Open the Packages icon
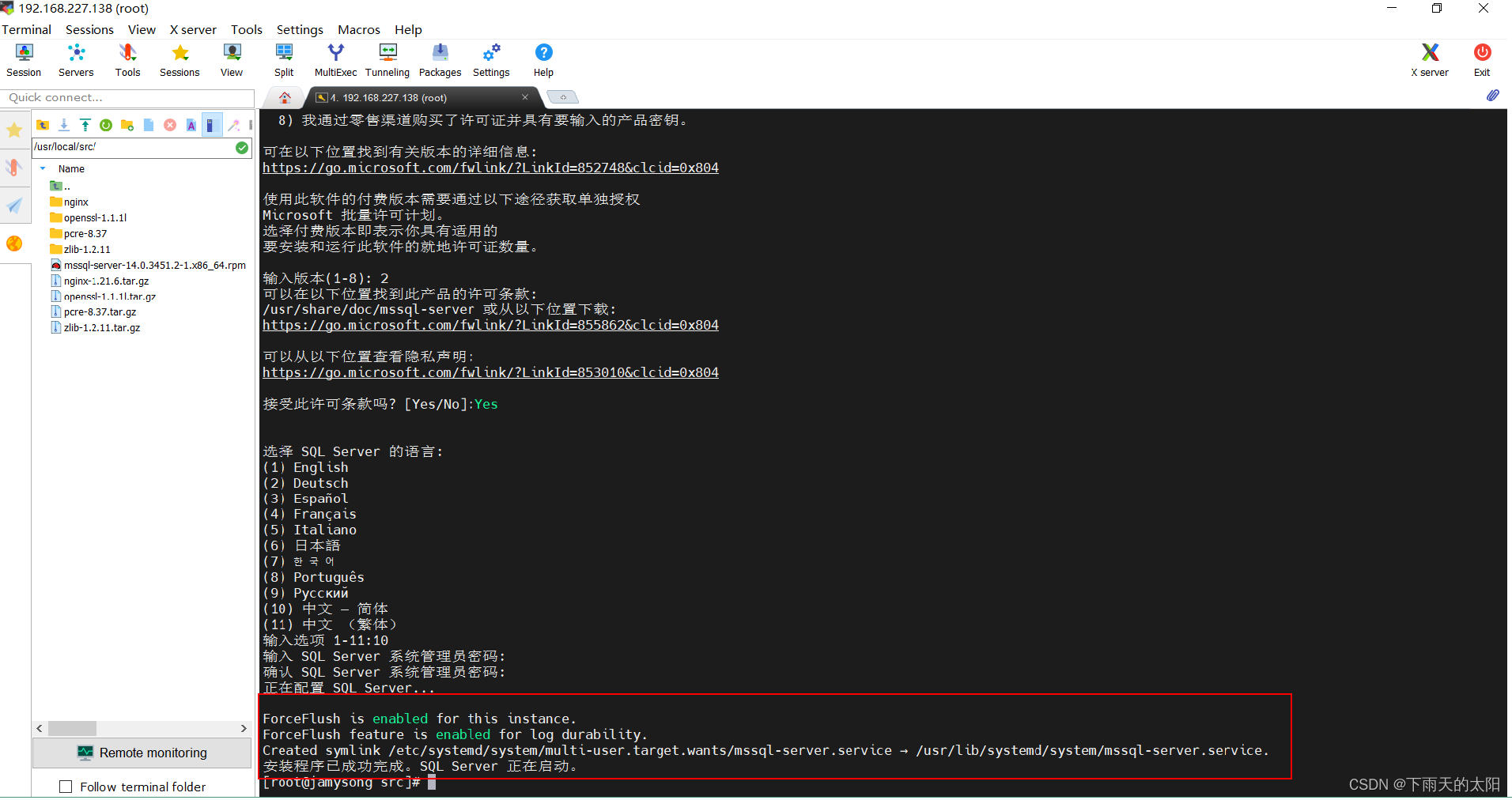This screenshot has height=800, width=1512. (x=440, y=60)
